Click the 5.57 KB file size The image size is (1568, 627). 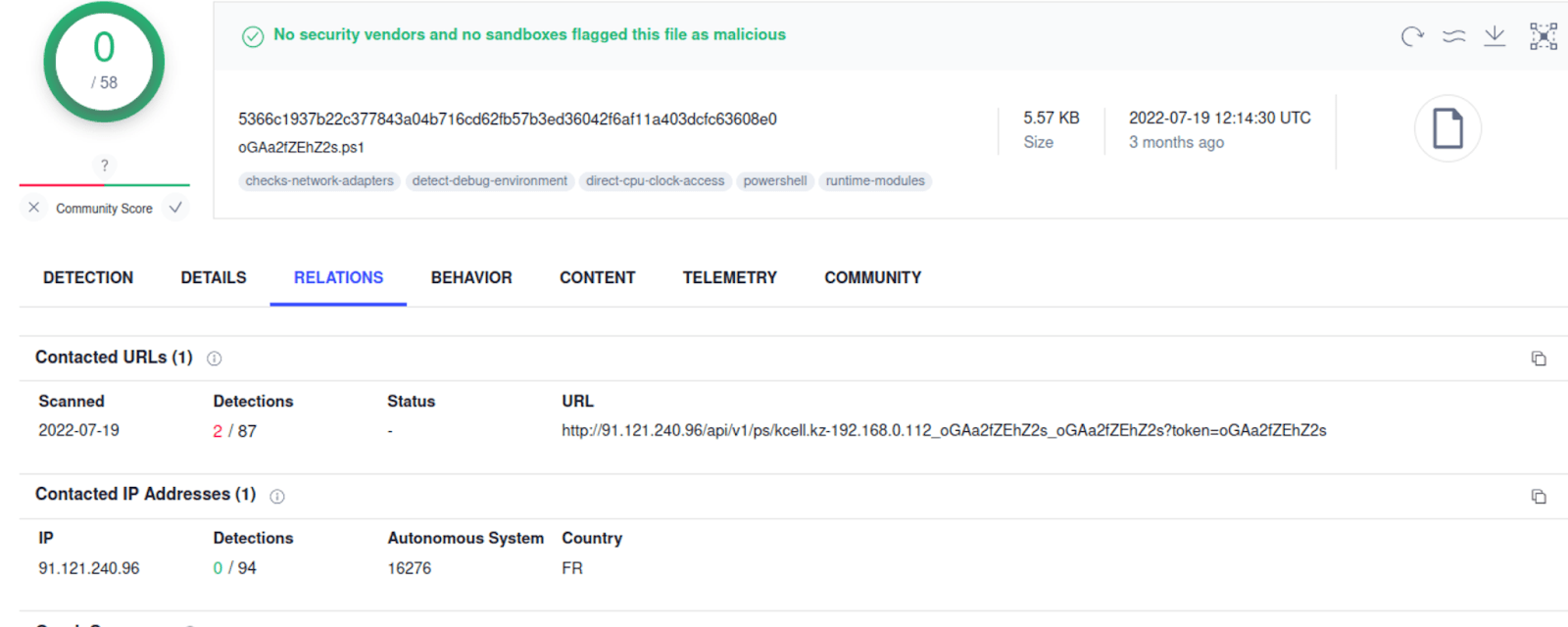(x=1052, y=118)
